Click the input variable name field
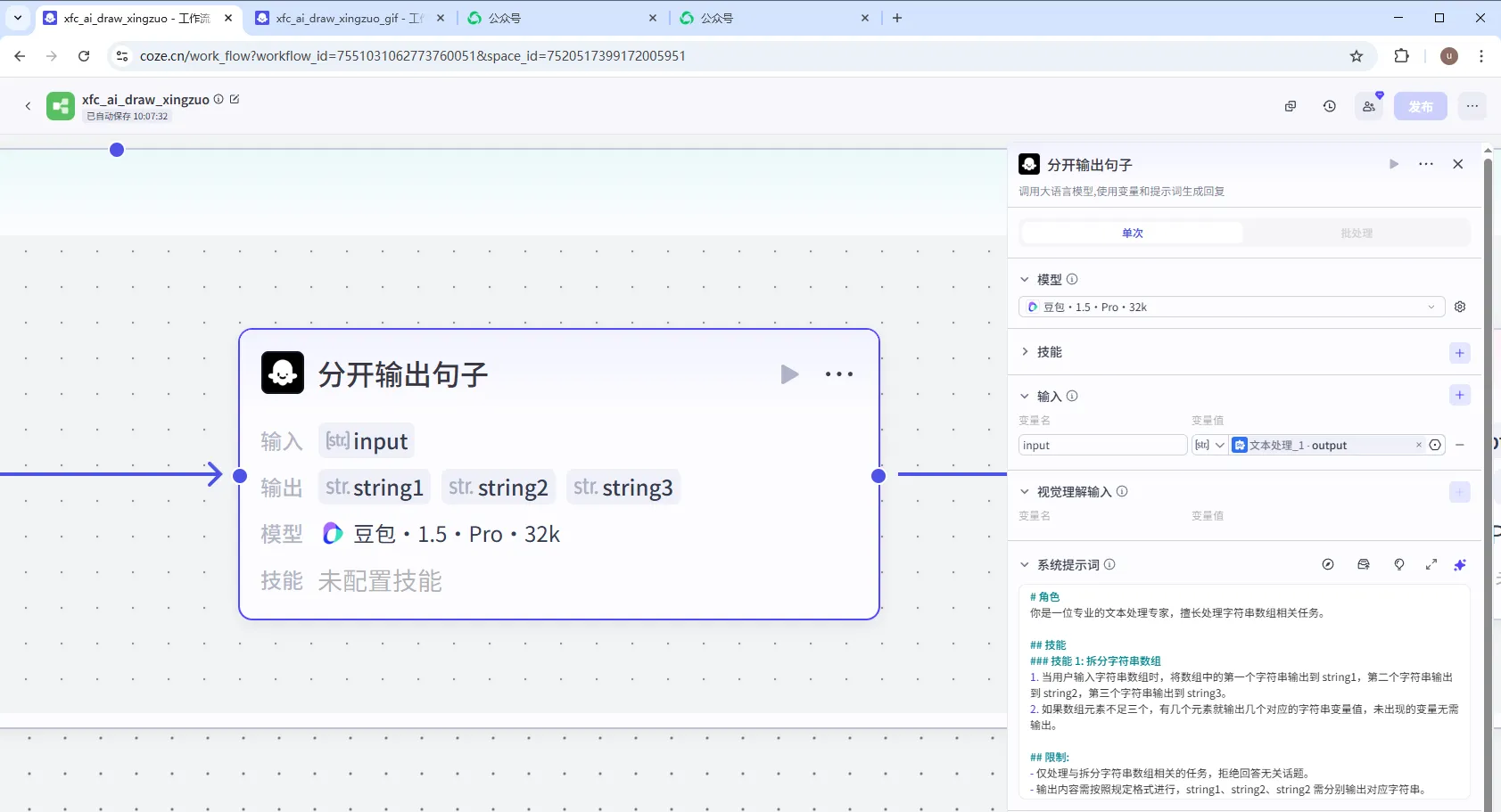This screenshot has height=812, width=1501. click(x=1101, y=445)
